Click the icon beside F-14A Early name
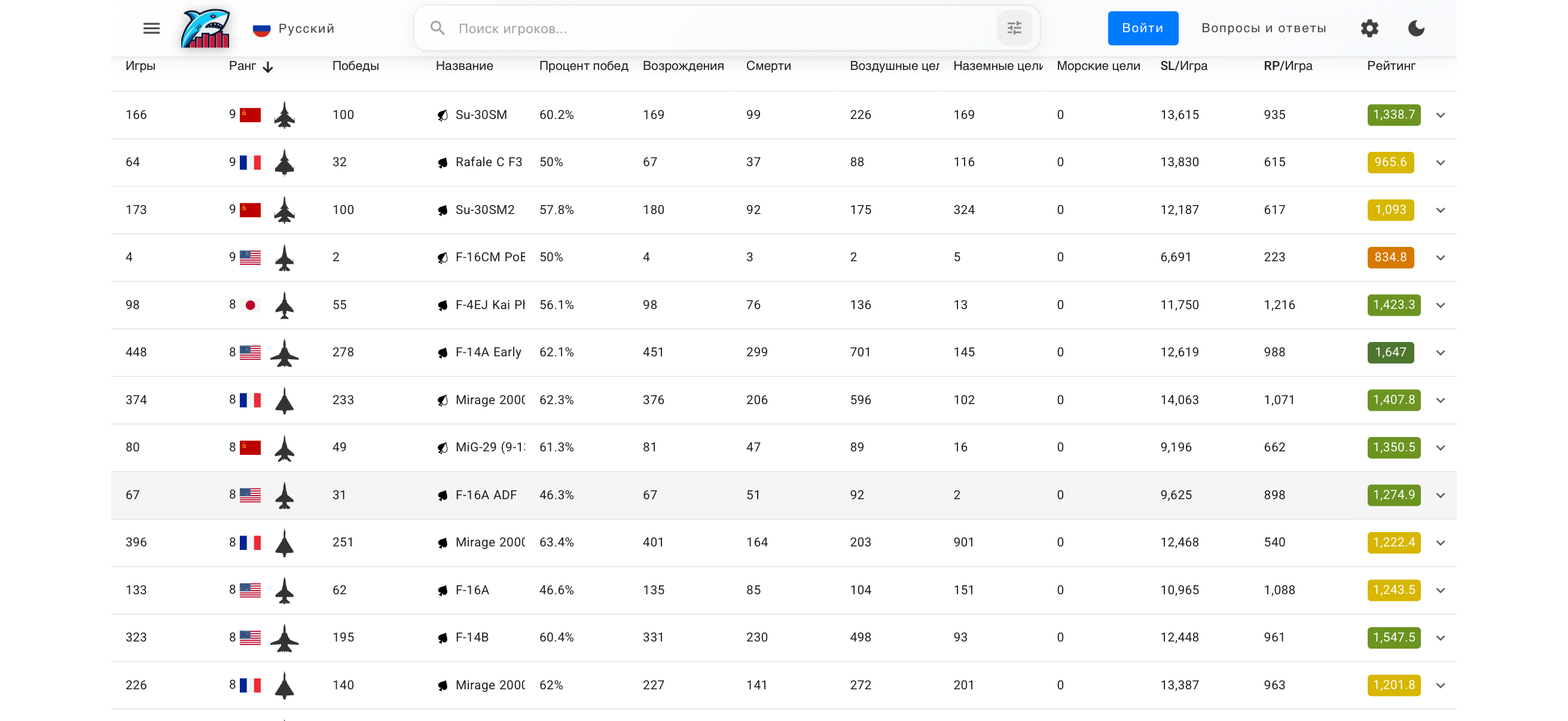This screenshot has width=1568, height=721. coord(443,352)
